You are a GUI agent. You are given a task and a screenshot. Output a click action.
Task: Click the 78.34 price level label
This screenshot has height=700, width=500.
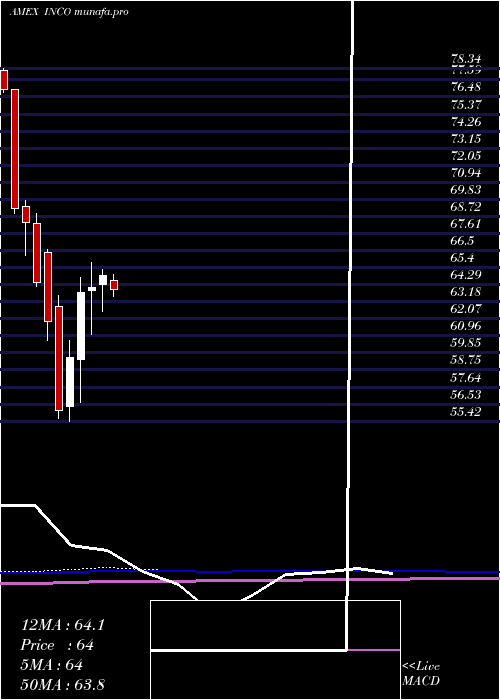click(466, 59)
